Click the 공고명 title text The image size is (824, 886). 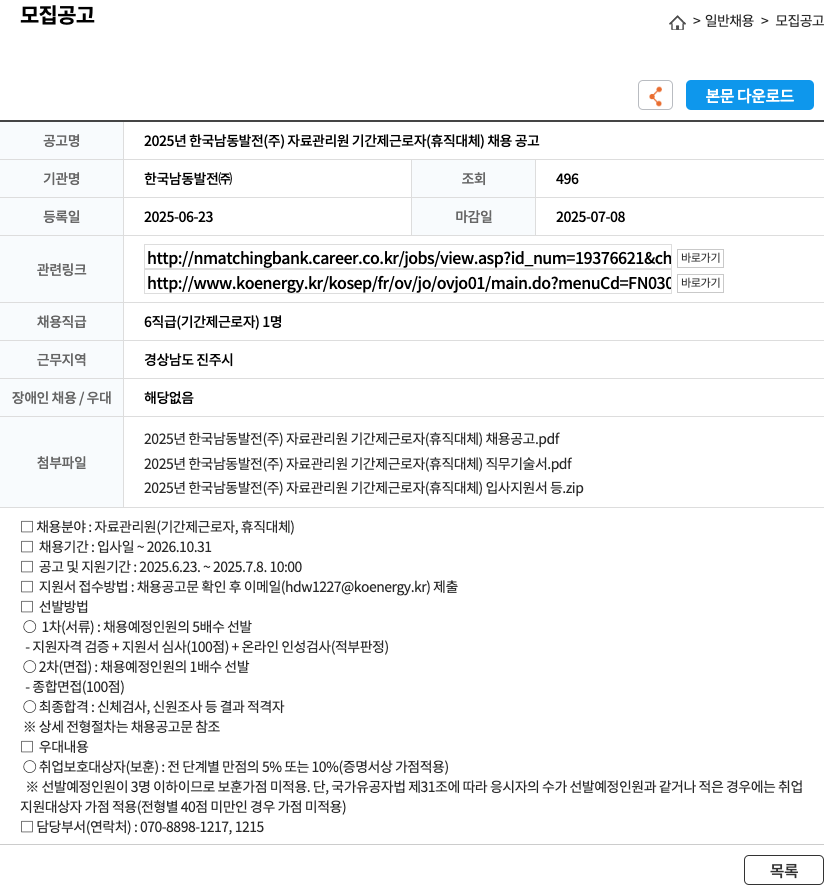(341, 141)
